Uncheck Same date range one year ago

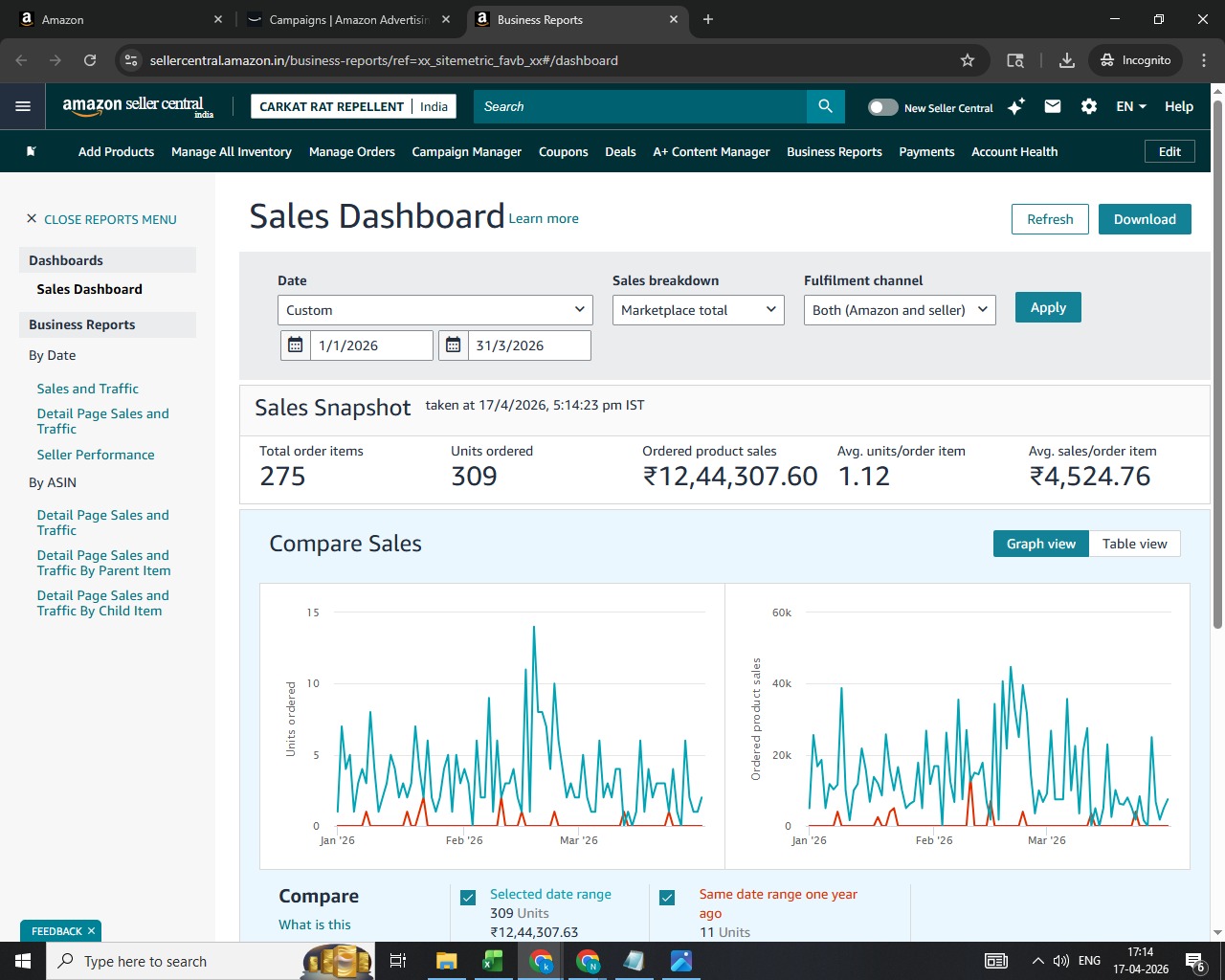pyautogui.click(x=667, y=898)
